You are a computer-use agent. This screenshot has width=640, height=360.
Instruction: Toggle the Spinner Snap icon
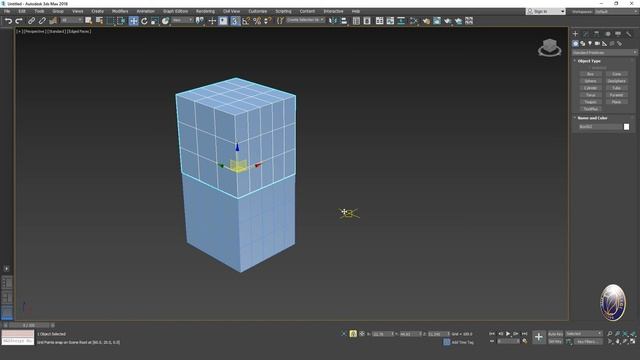click(268, 21)
